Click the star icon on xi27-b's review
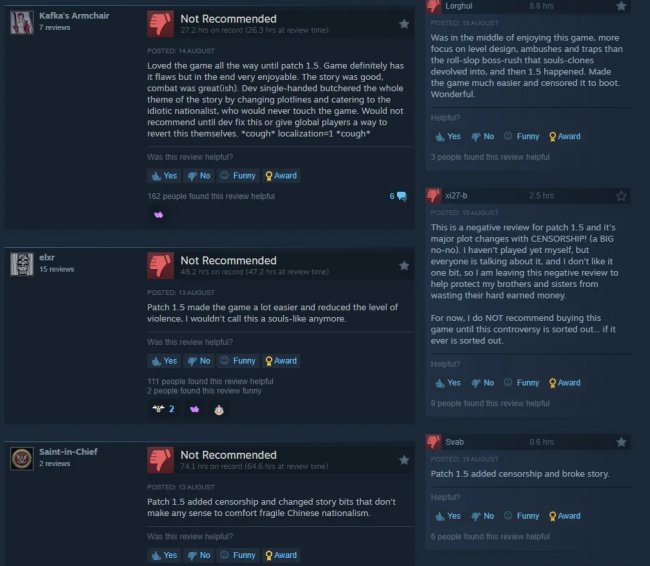650x566 pixels. pos(621,196)
